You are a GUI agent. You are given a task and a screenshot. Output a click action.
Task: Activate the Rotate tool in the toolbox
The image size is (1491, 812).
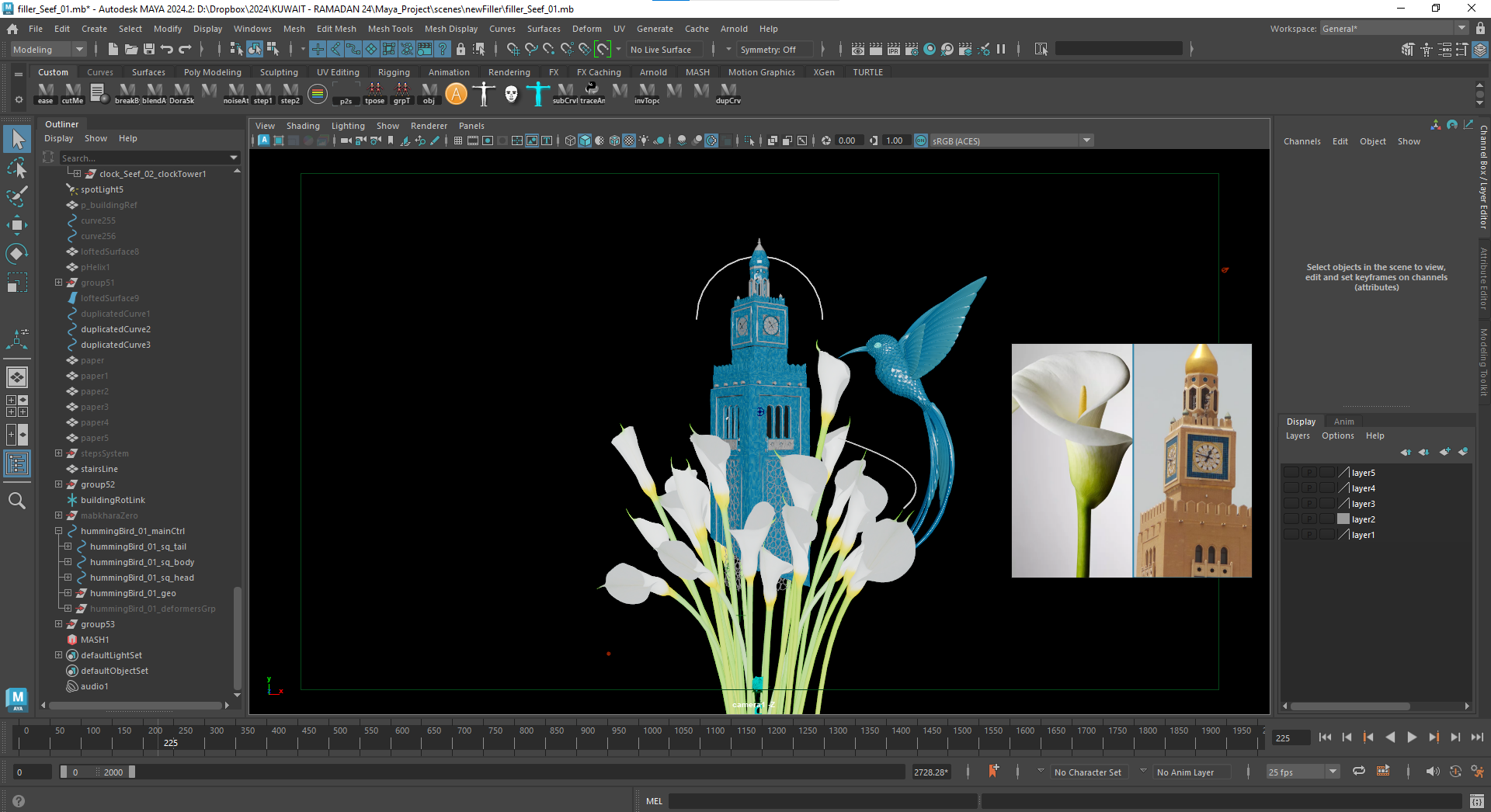(17, 254)
